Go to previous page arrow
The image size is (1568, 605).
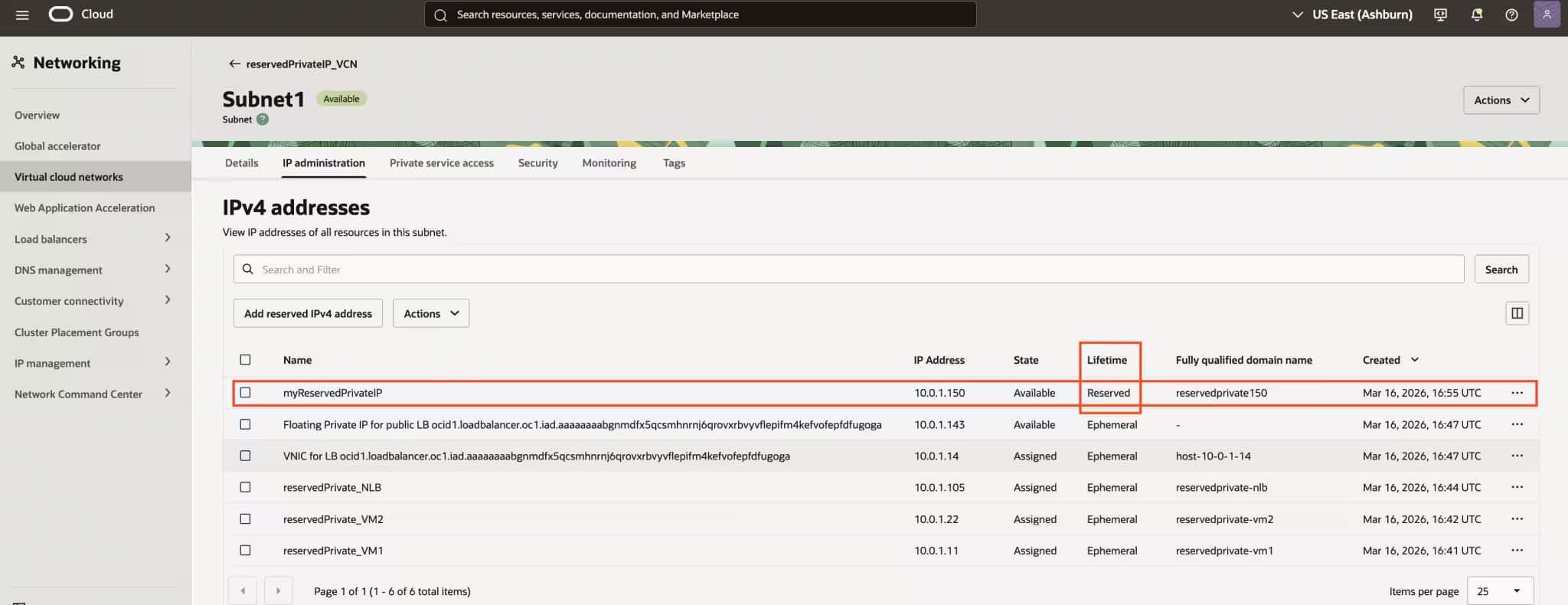click(x=243, y=591)
